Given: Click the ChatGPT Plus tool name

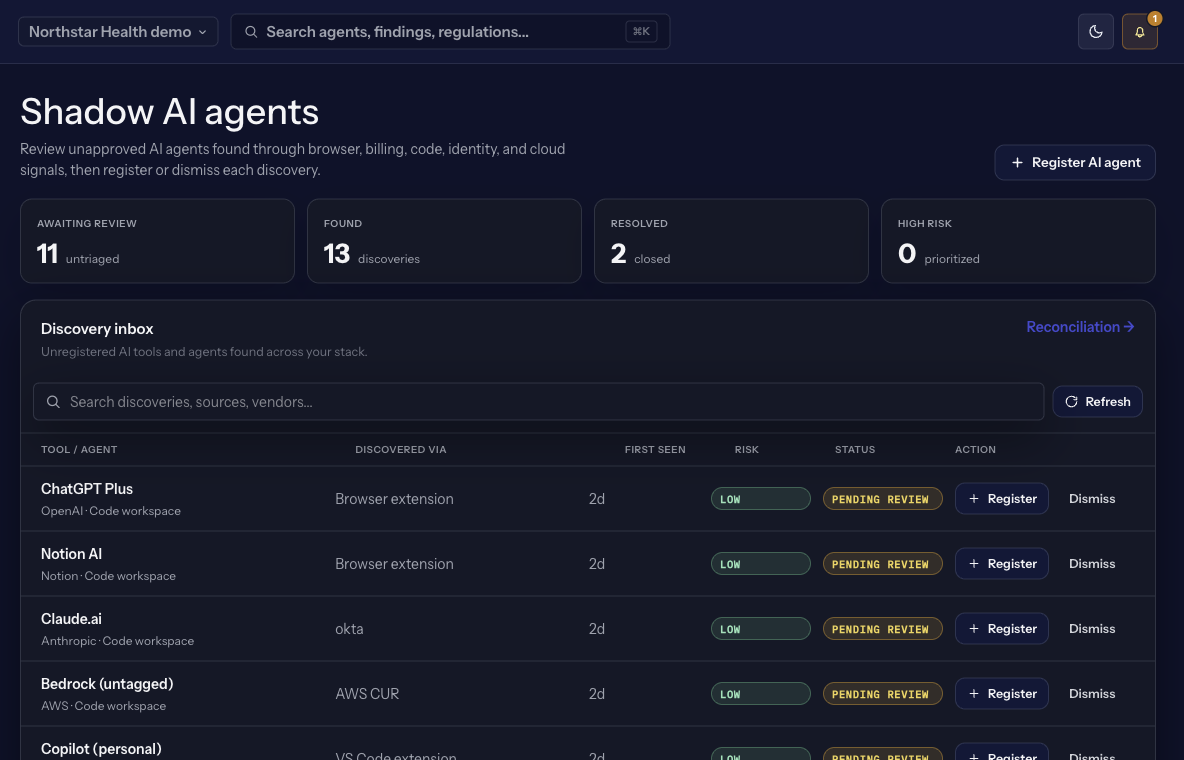Looking at the screenshot, I should point(87,489).
